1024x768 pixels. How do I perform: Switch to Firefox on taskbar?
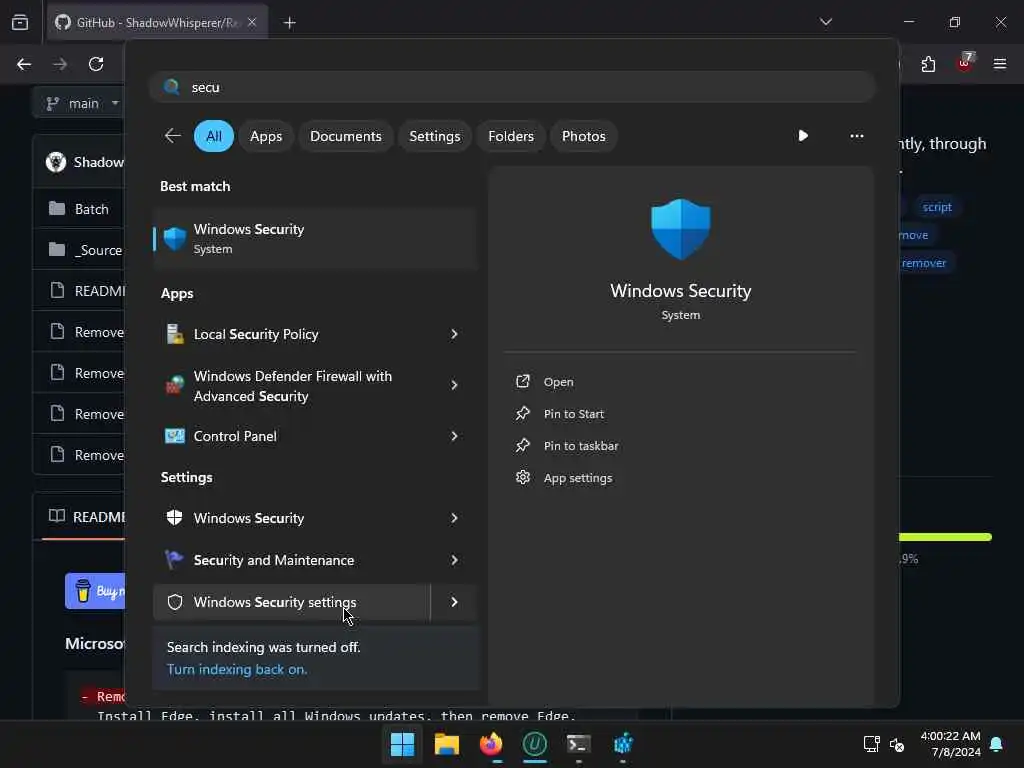pos(491,744)
